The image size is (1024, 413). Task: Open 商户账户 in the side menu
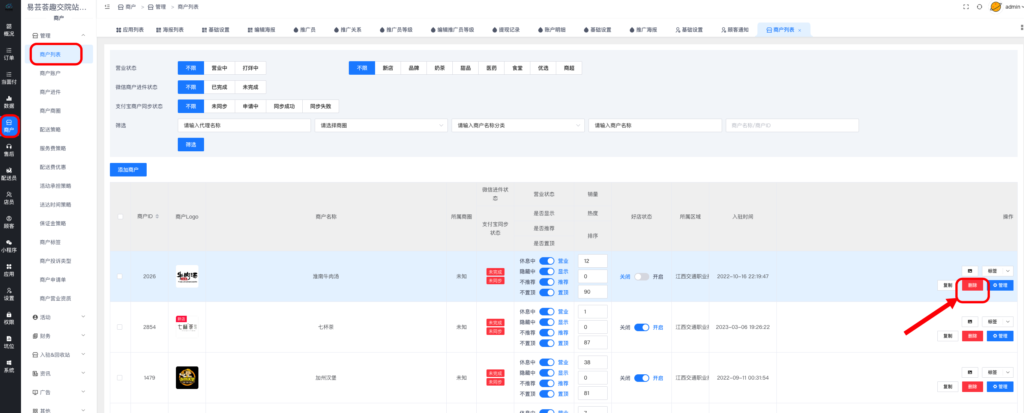tap(50, 73)
